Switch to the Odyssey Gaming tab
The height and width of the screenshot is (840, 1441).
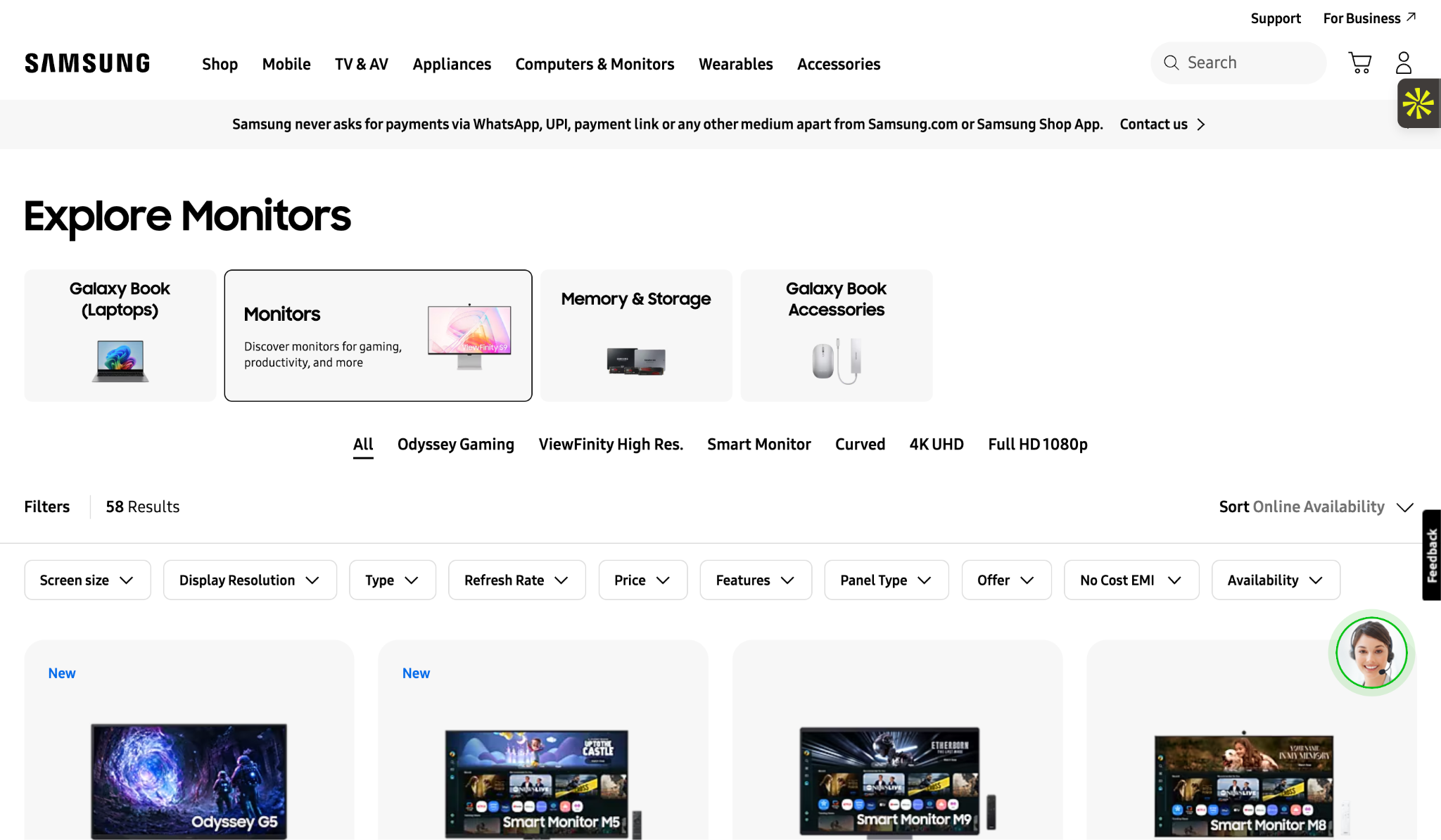pyautogui.click(x=455, y=445)
